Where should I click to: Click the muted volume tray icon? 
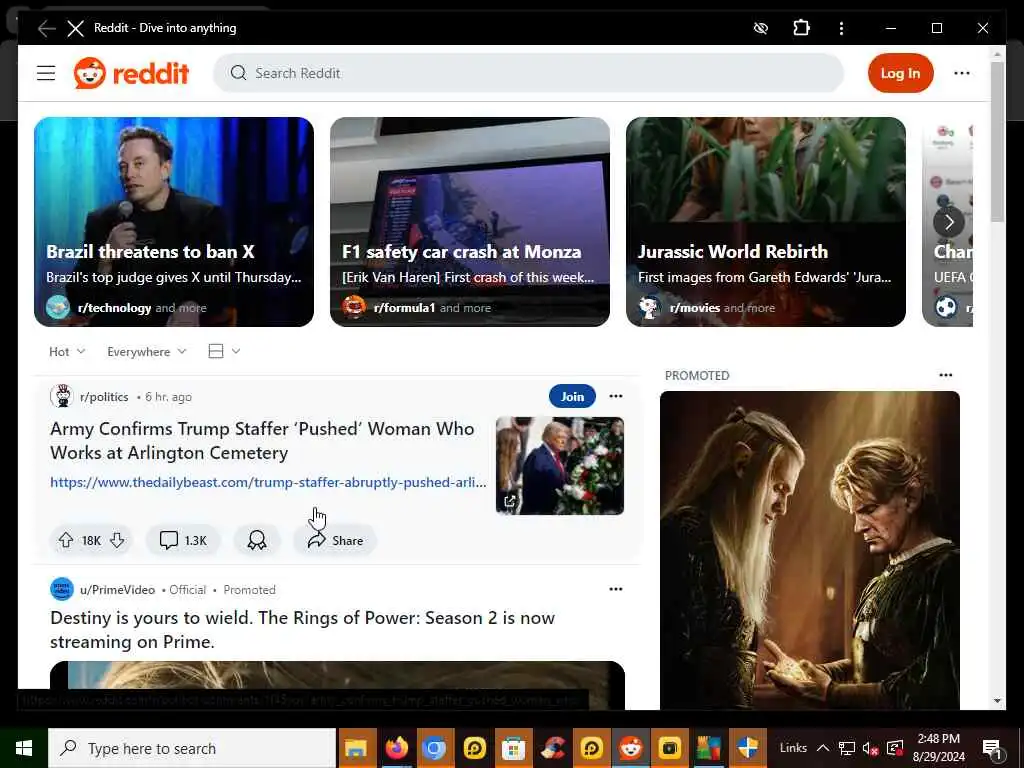(870, 748)
